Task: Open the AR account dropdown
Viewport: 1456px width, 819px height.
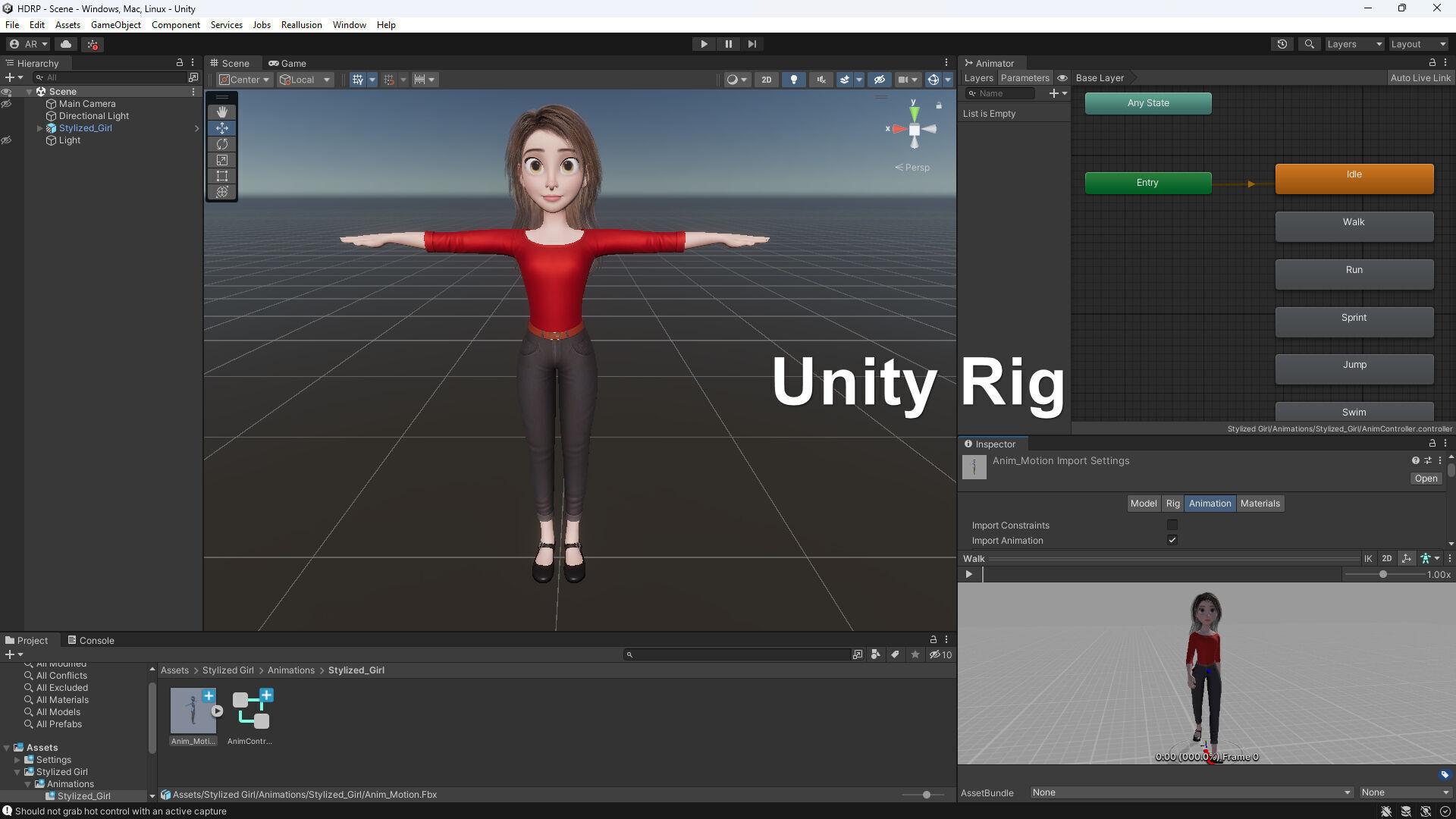Action: click(x=28, y=44)
